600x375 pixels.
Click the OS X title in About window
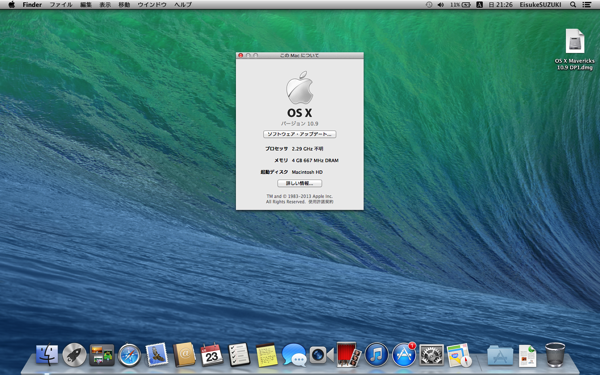pos(300,113)
